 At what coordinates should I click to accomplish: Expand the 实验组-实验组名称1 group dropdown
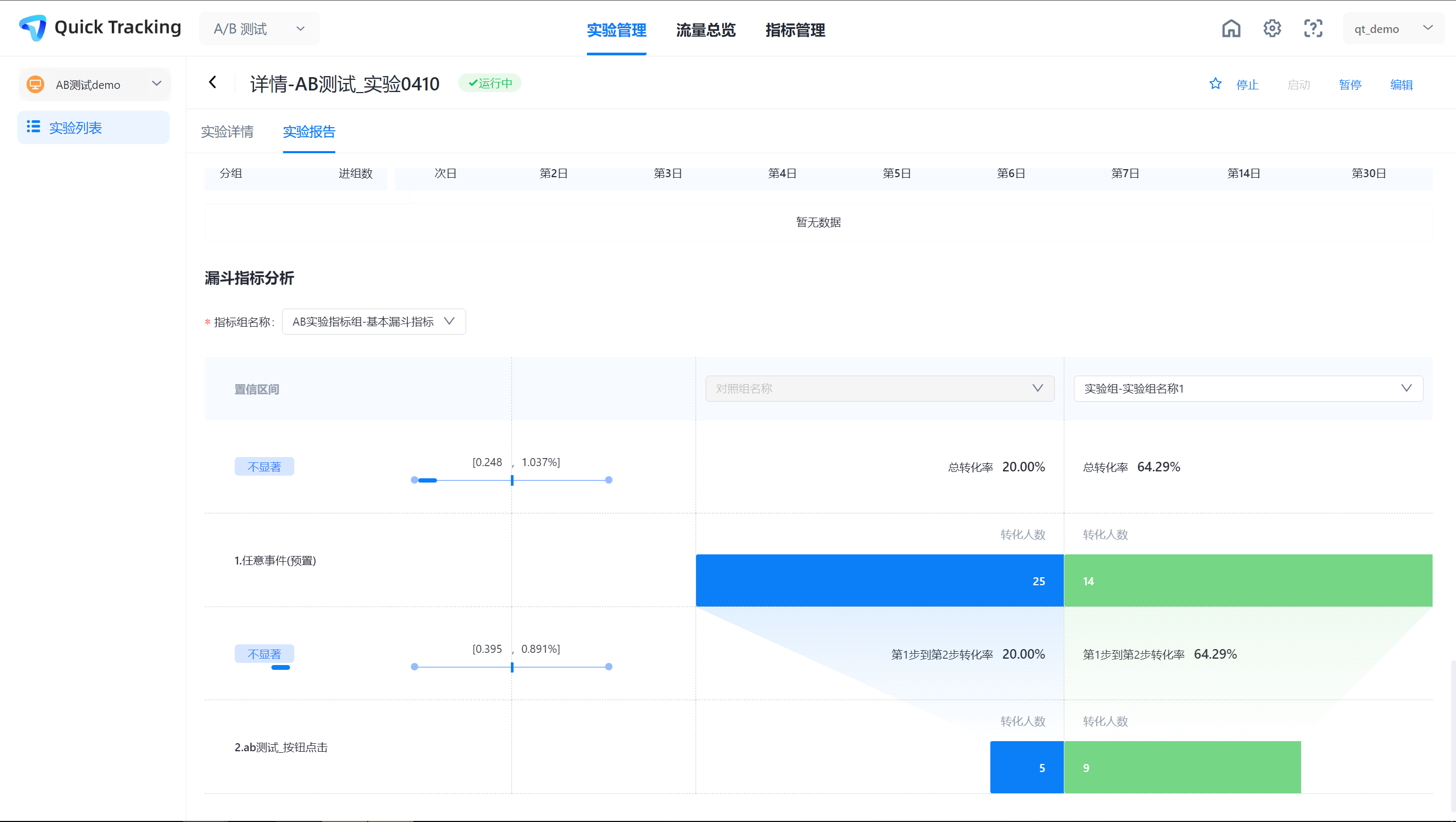coord(1247,389)
